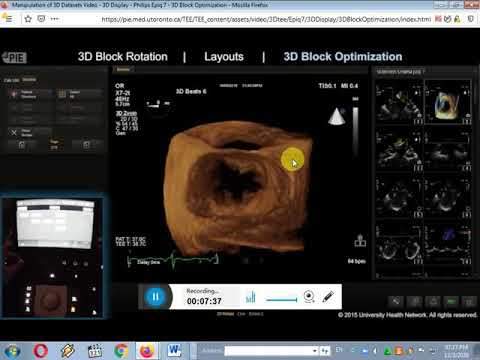Open Microsoft Word from the taskbar

coord(174,351)
